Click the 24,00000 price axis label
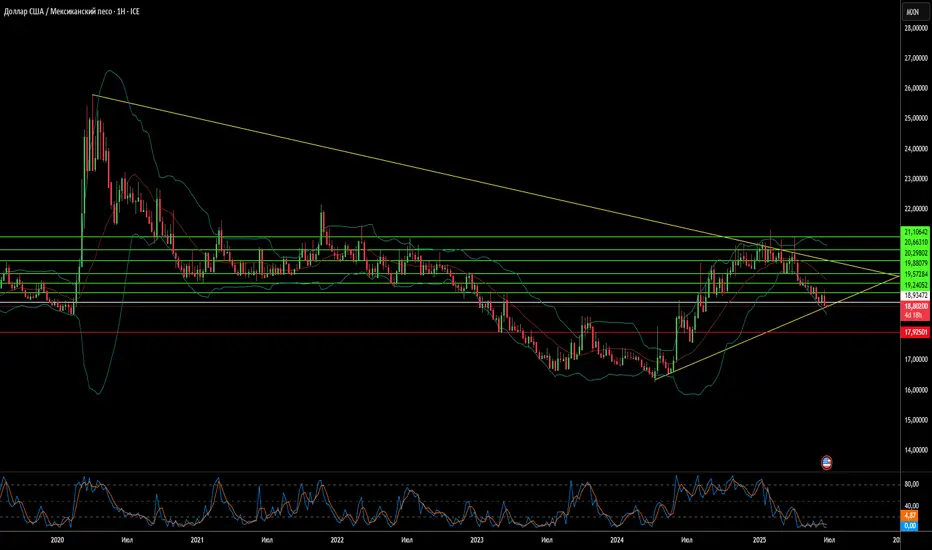The height and width of the screenshot is (550, 932). [916, 149]
